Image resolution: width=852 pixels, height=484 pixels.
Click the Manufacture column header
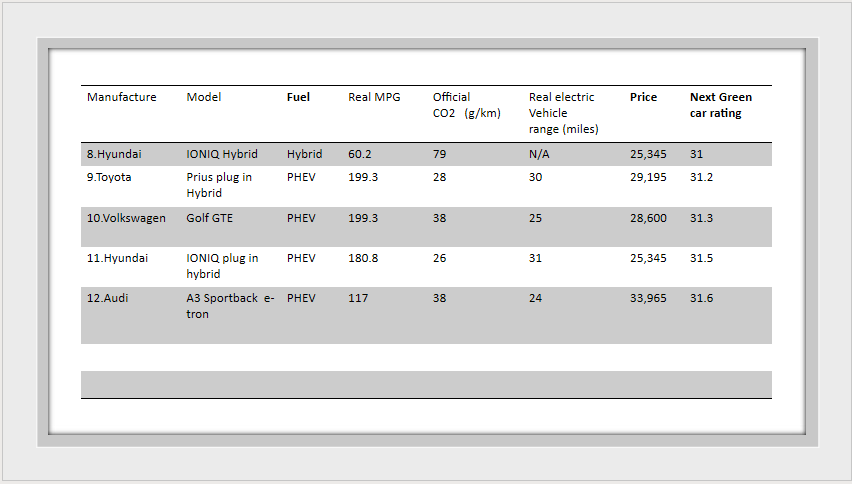coord(121,97)
